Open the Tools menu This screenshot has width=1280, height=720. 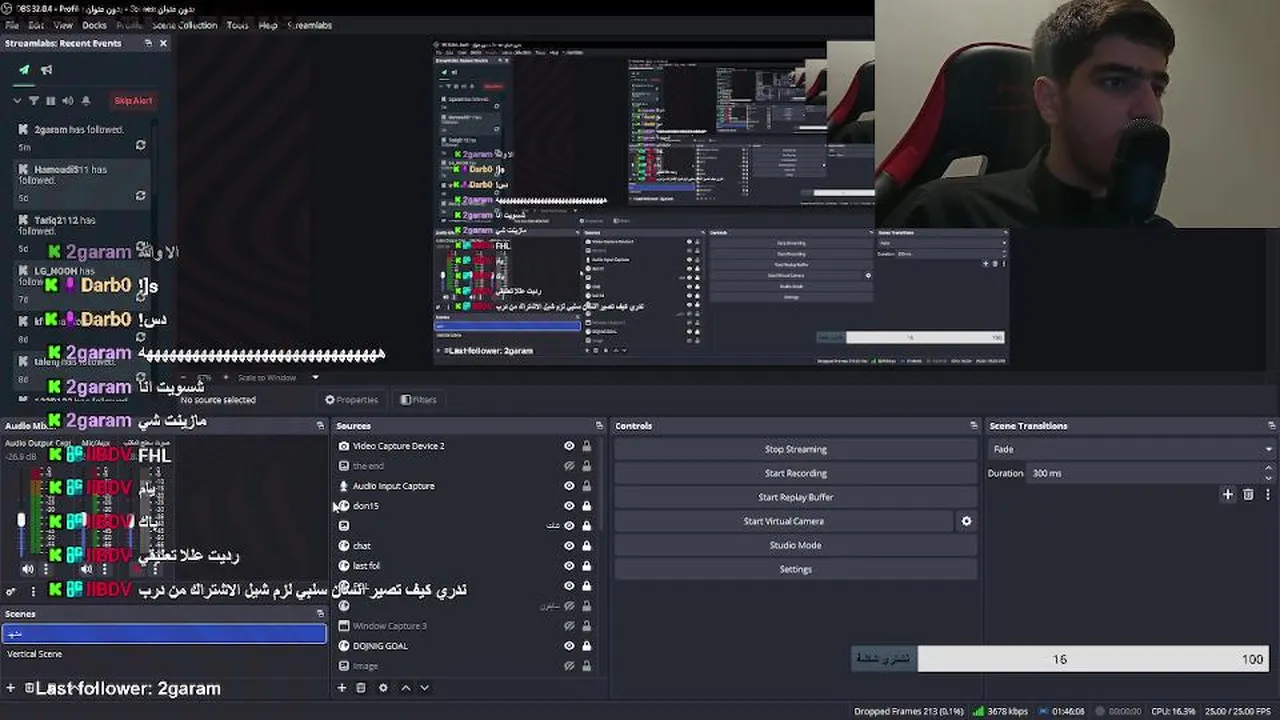tap(237, 25)
